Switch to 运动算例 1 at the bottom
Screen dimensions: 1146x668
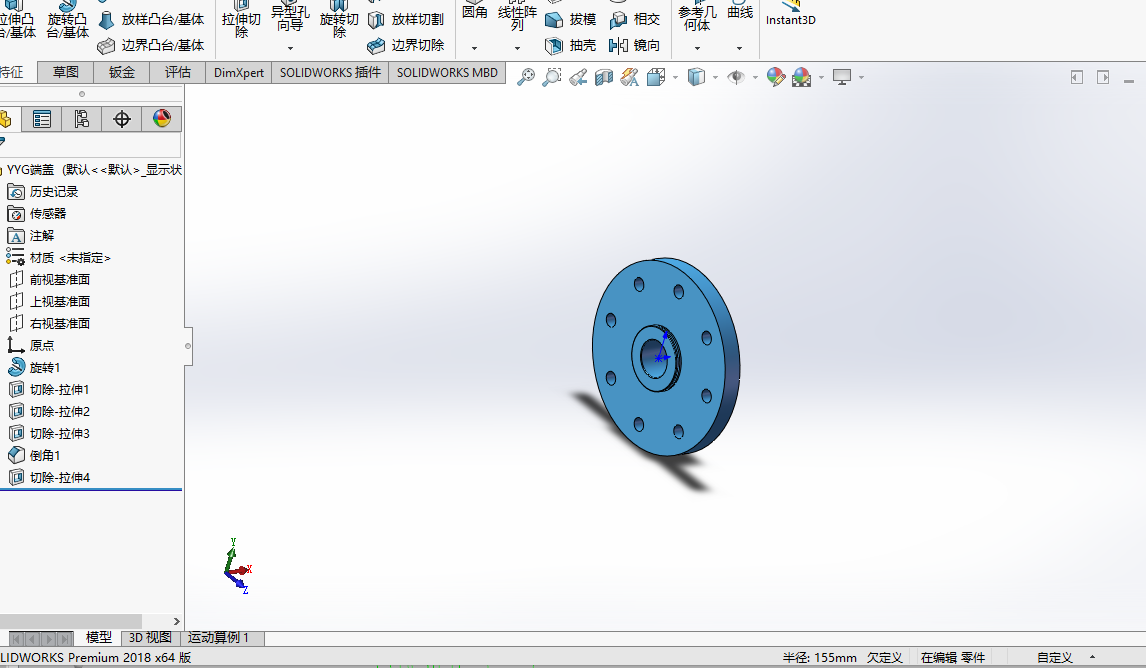pyautogui.click(x=215, y=637)
